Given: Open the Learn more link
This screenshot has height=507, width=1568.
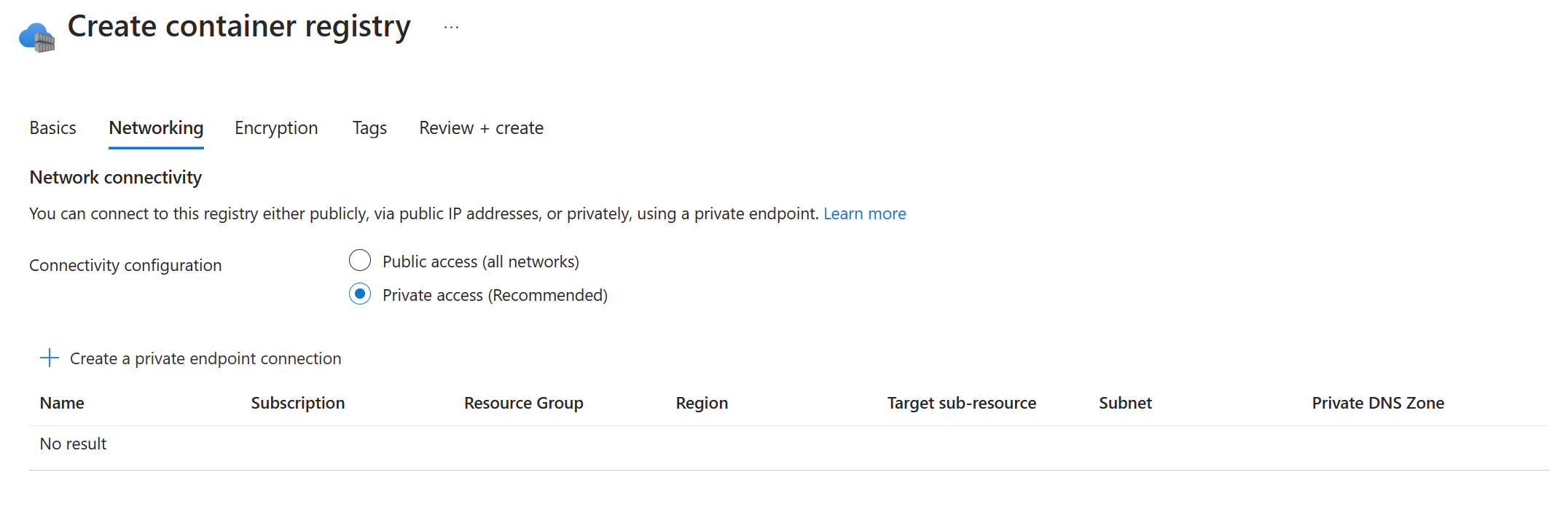Looking at the screenshot, I should (x=865, y=213).
